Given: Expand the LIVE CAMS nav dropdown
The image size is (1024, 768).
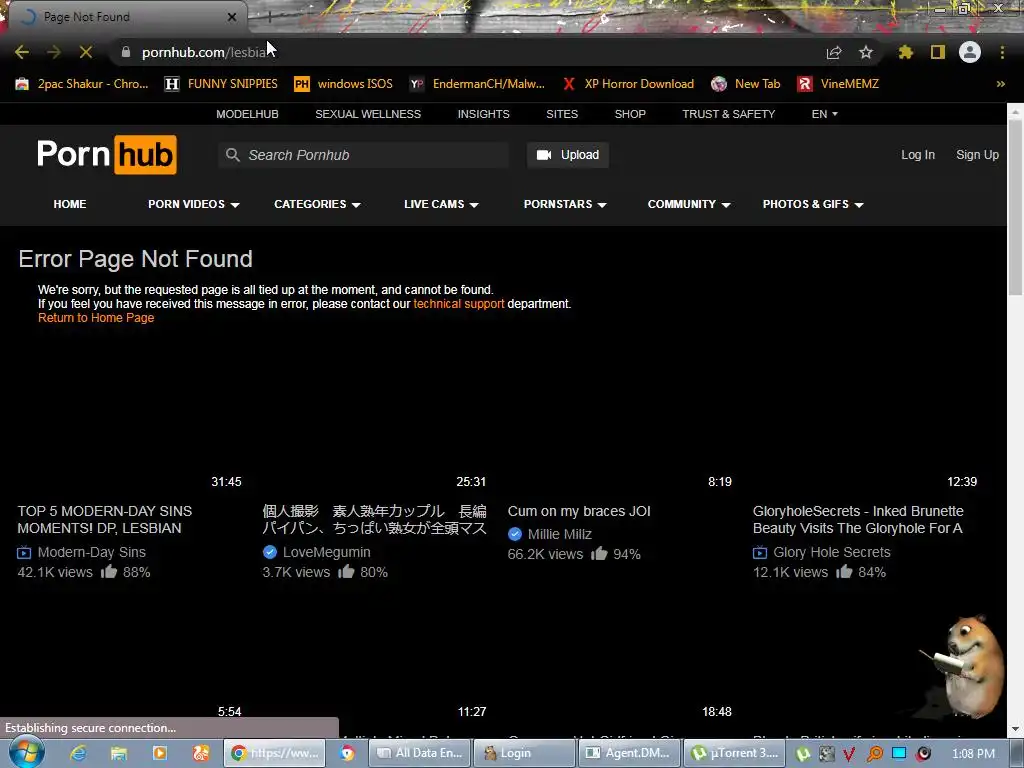Looking at the screenshot, I should [x=441, y=204].
